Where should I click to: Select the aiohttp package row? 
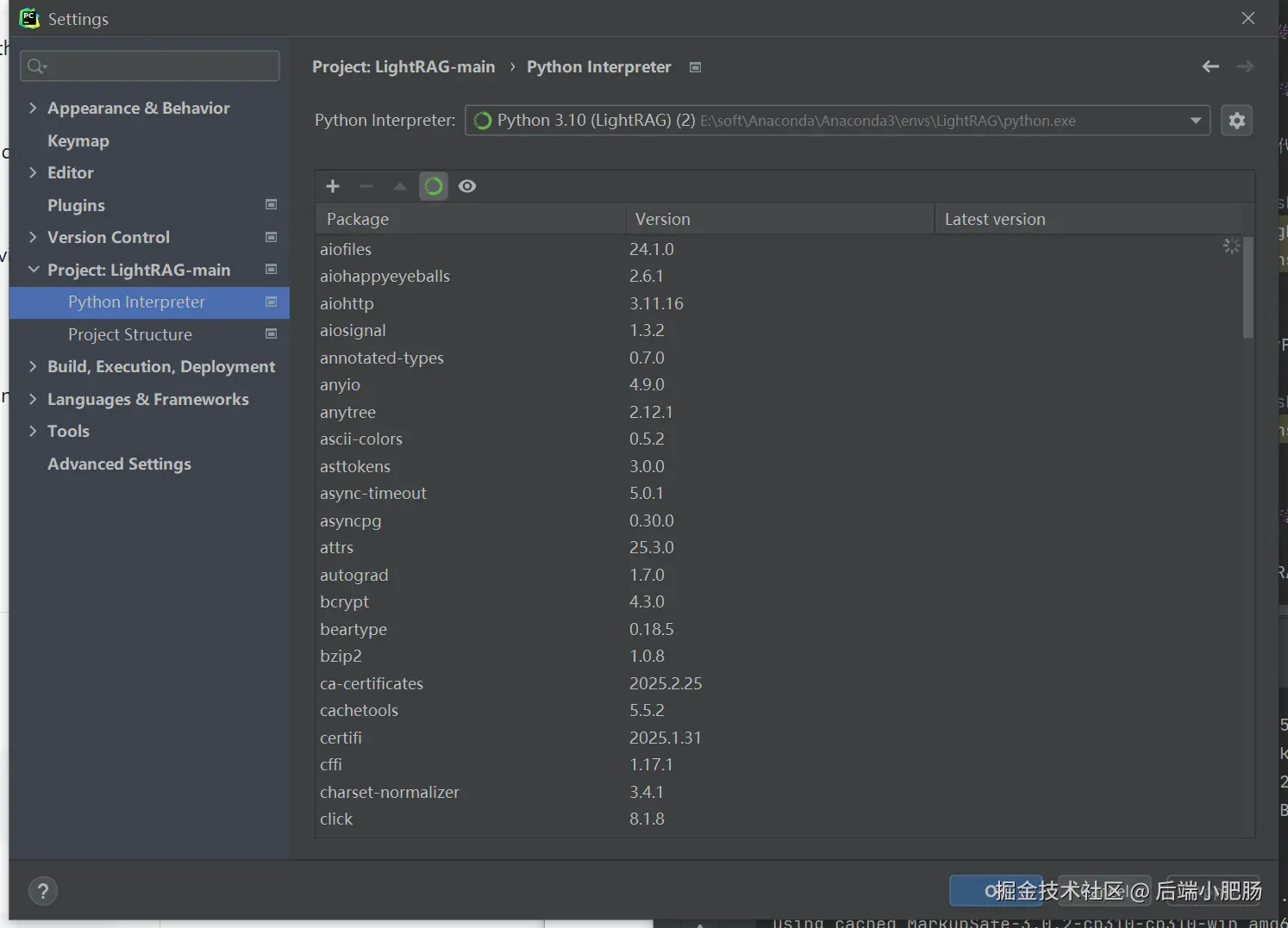[779, 303]
